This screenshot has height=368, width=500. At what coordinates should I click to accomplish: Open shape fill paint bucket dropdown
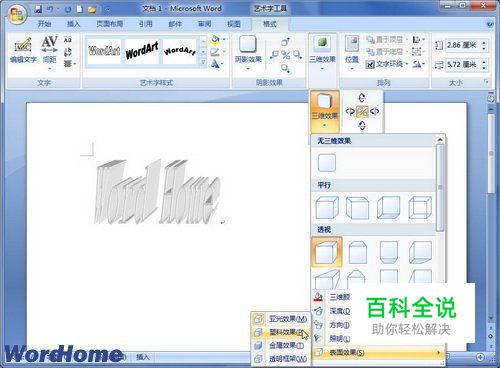click(217, 40)
